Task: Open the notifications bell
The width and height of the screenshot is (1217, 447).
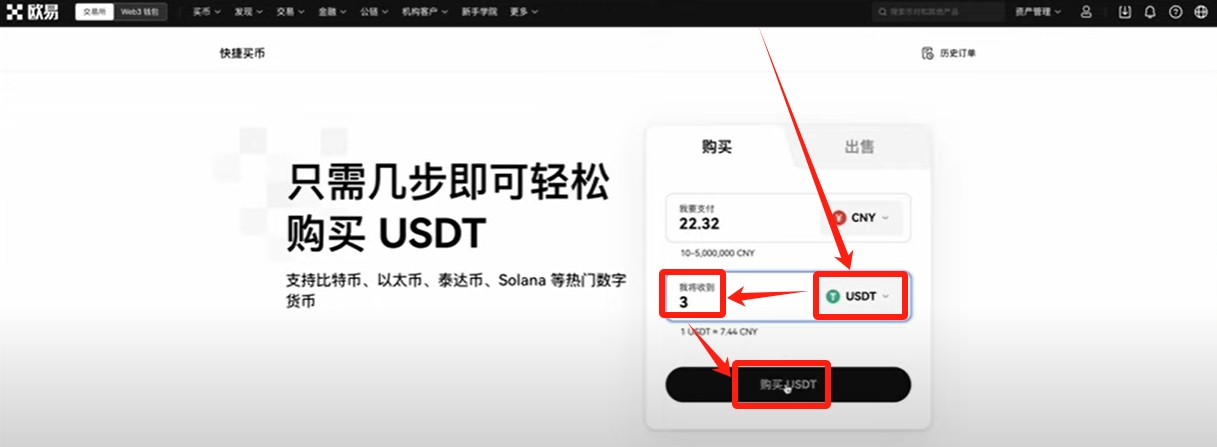Action: click(1150, 12)
